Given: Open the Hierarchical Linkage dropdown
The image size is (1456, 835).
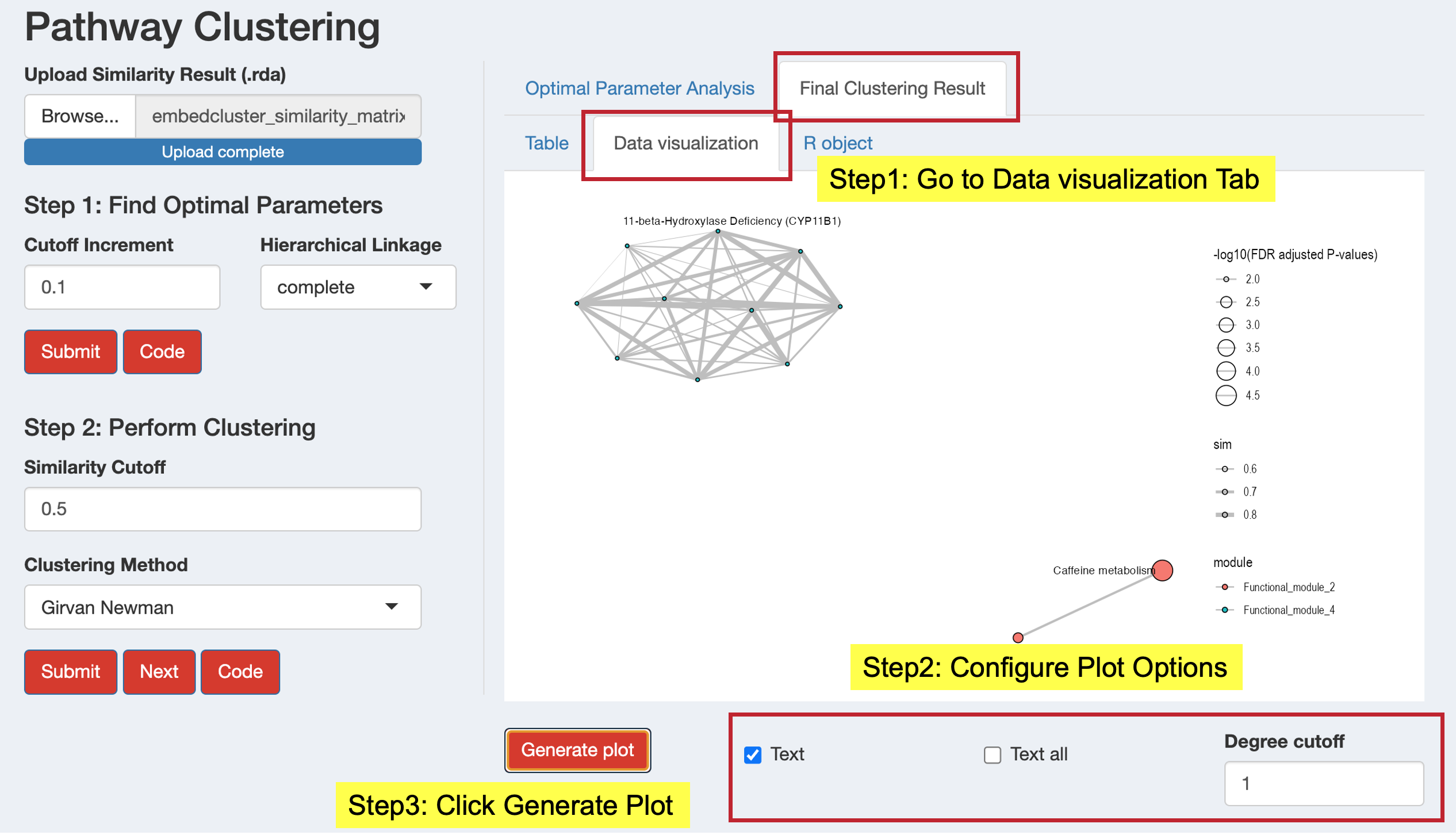Looking at the screenshot, I should tap(358, 288).
